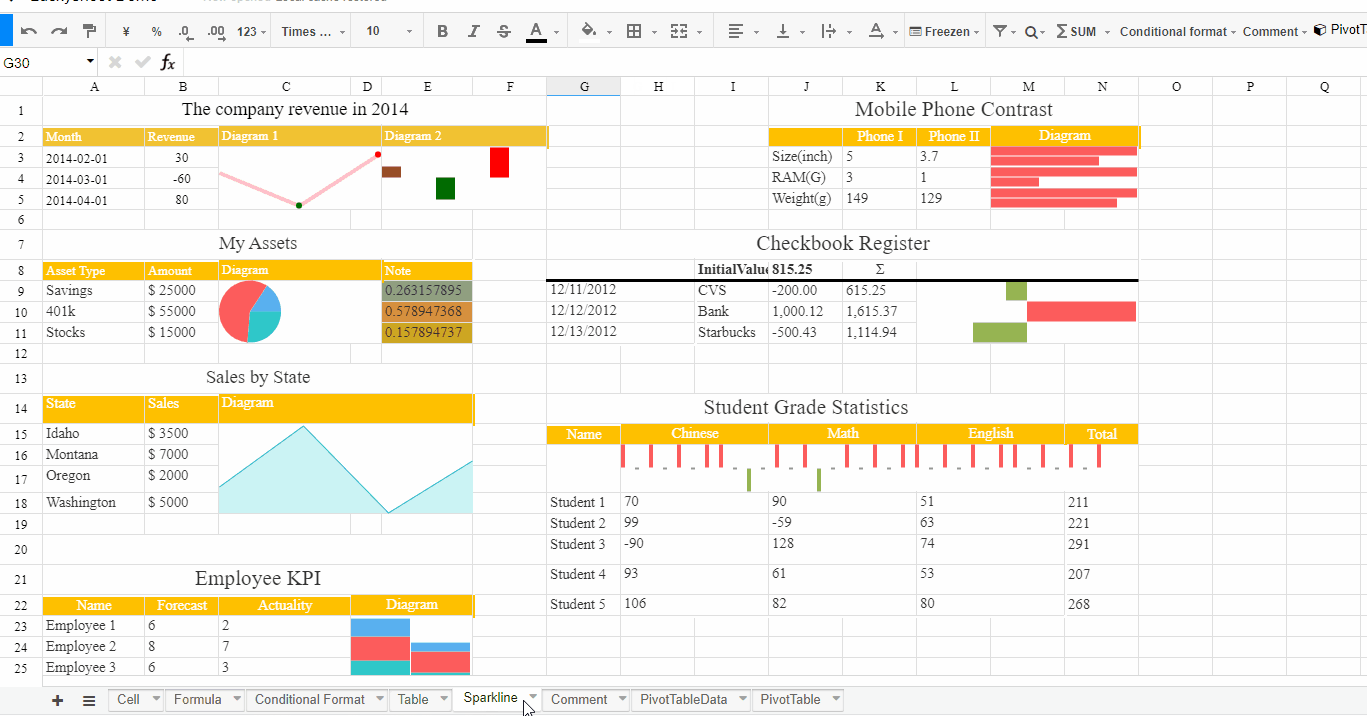Image resolution: width=1367 pixels, height=716 pixels.
Task: Increase decimal places
Action: pos(215,32)
